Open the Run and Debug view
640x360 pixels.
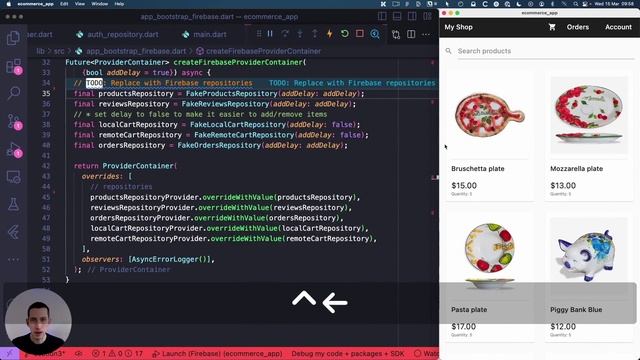click(14, 149)
